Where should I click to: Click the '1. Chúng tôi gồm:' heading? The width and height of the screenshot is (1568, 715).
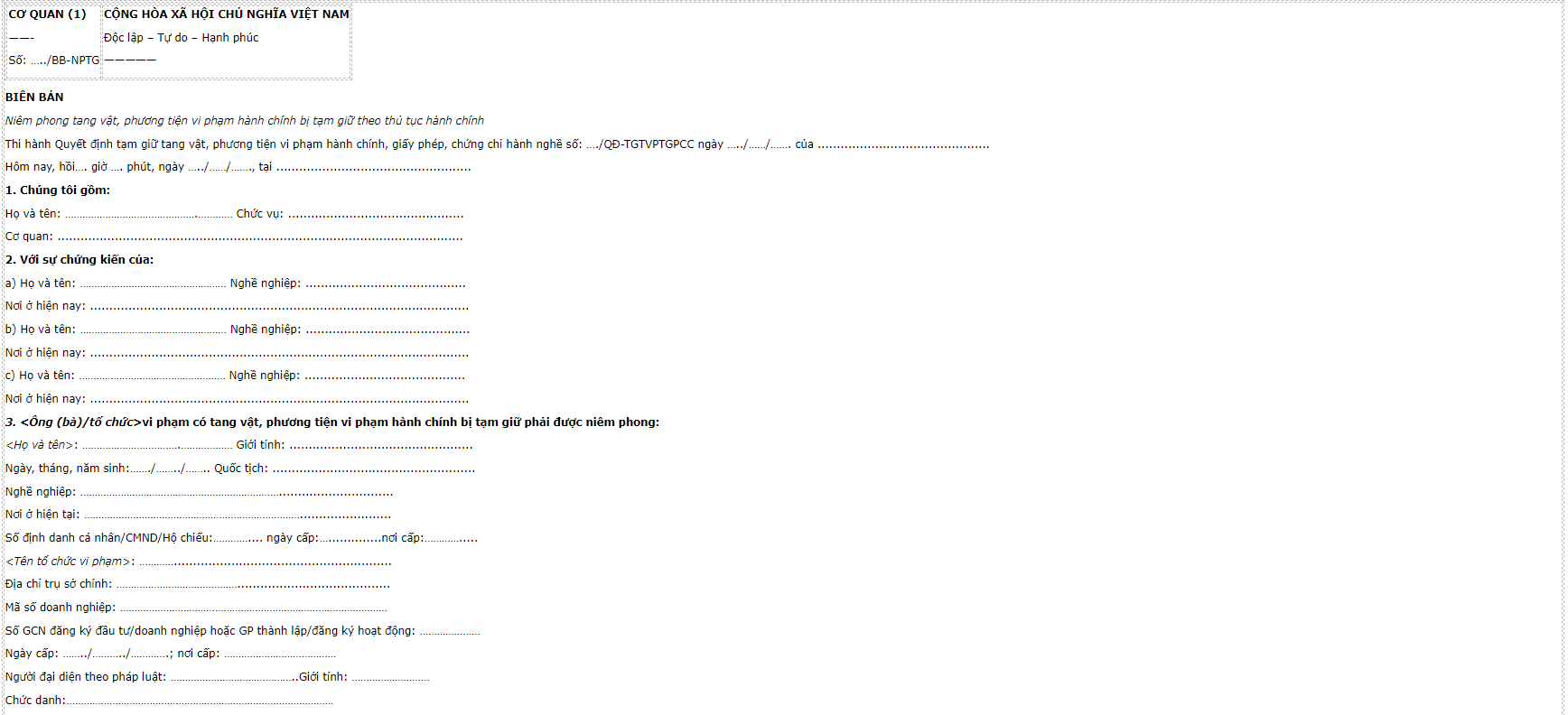point(58,190)
